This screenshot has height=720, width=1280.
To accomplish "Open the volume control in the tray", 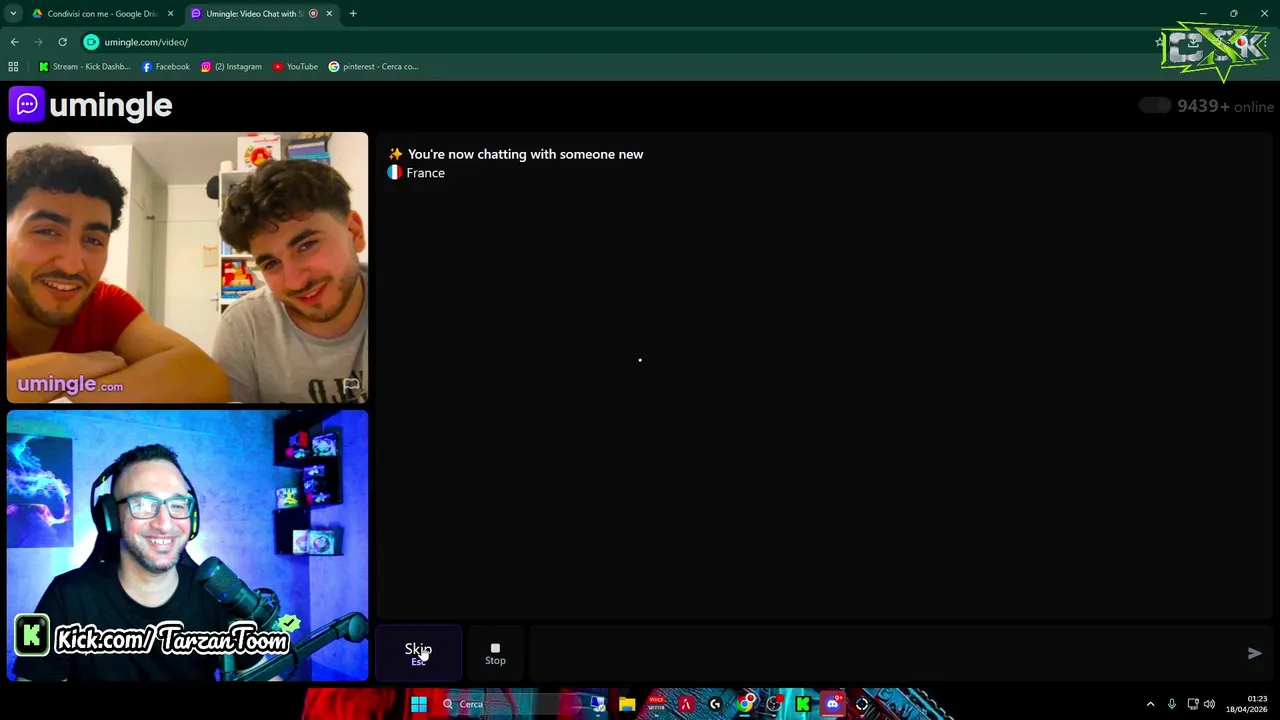I will (1209, 704).
